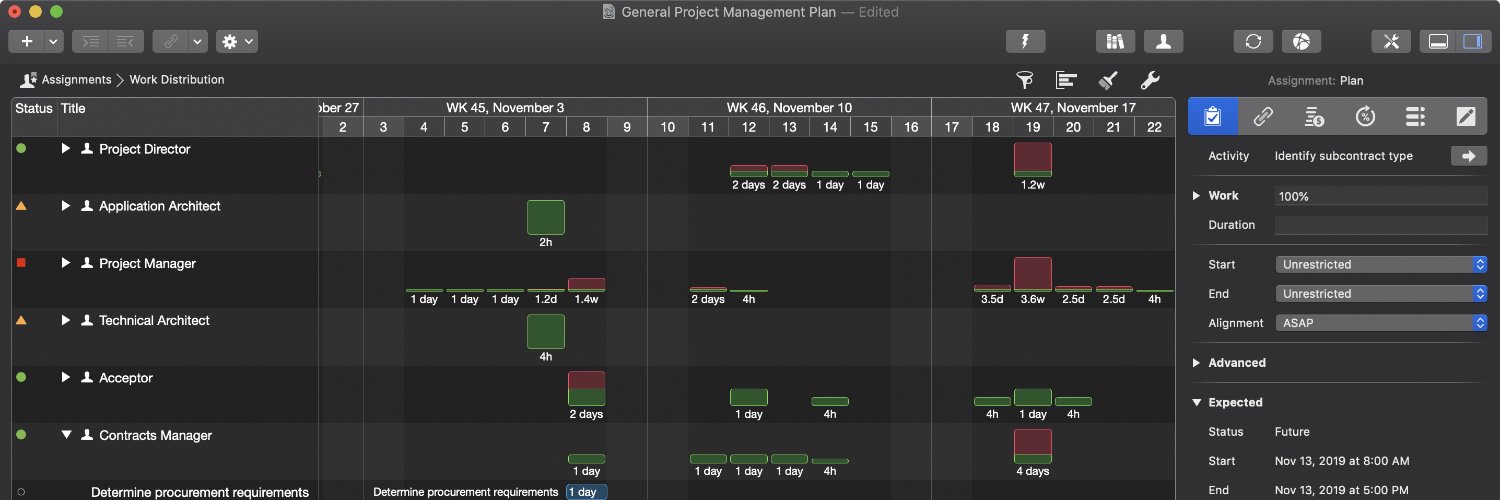1500x500 pixels.
Task: Click the Identify subcontract type activity text
Action: coord(1343,156)
